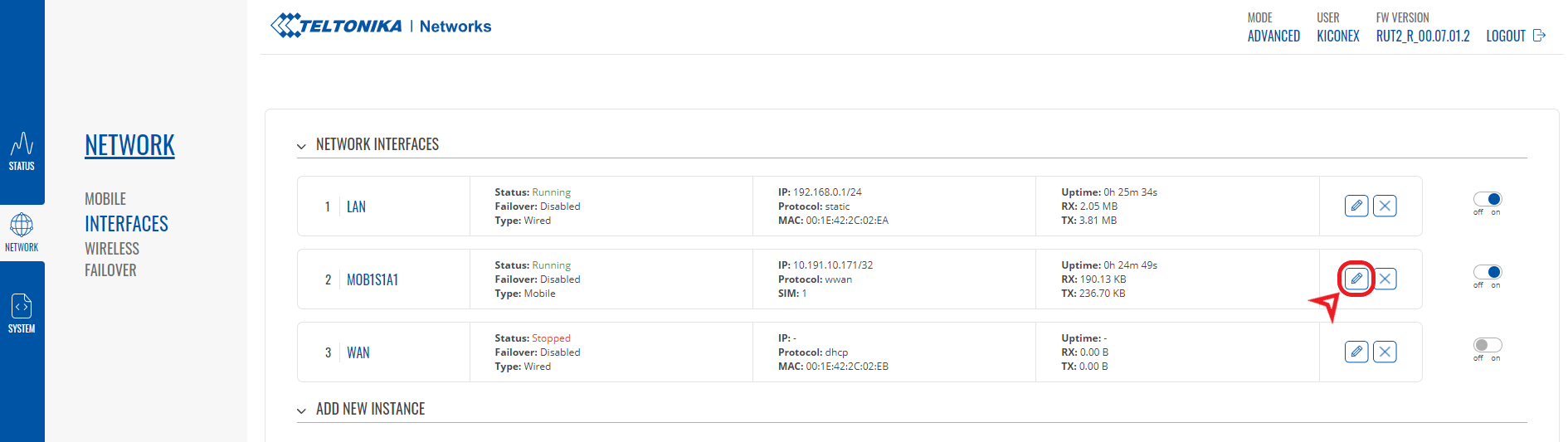
Task: Click the Logout link
Action: tap(1515, 36)
